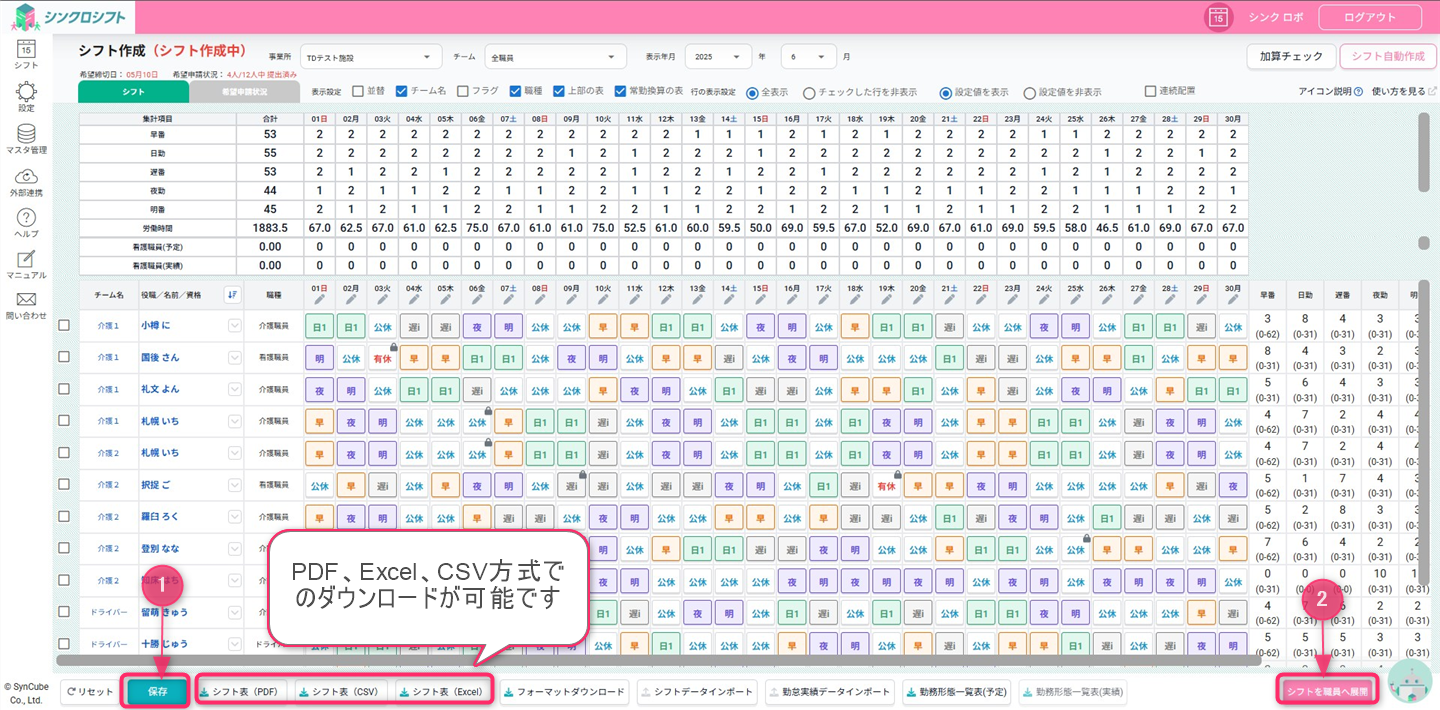Click the edit pencil under 20金 column
Viewport: 1440px width, 710px height.
pos(918,298)
